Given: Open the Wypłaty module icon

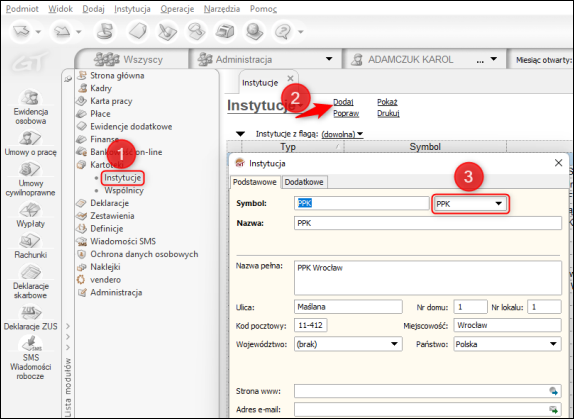Looking at the screenshot, I should 30,210.
